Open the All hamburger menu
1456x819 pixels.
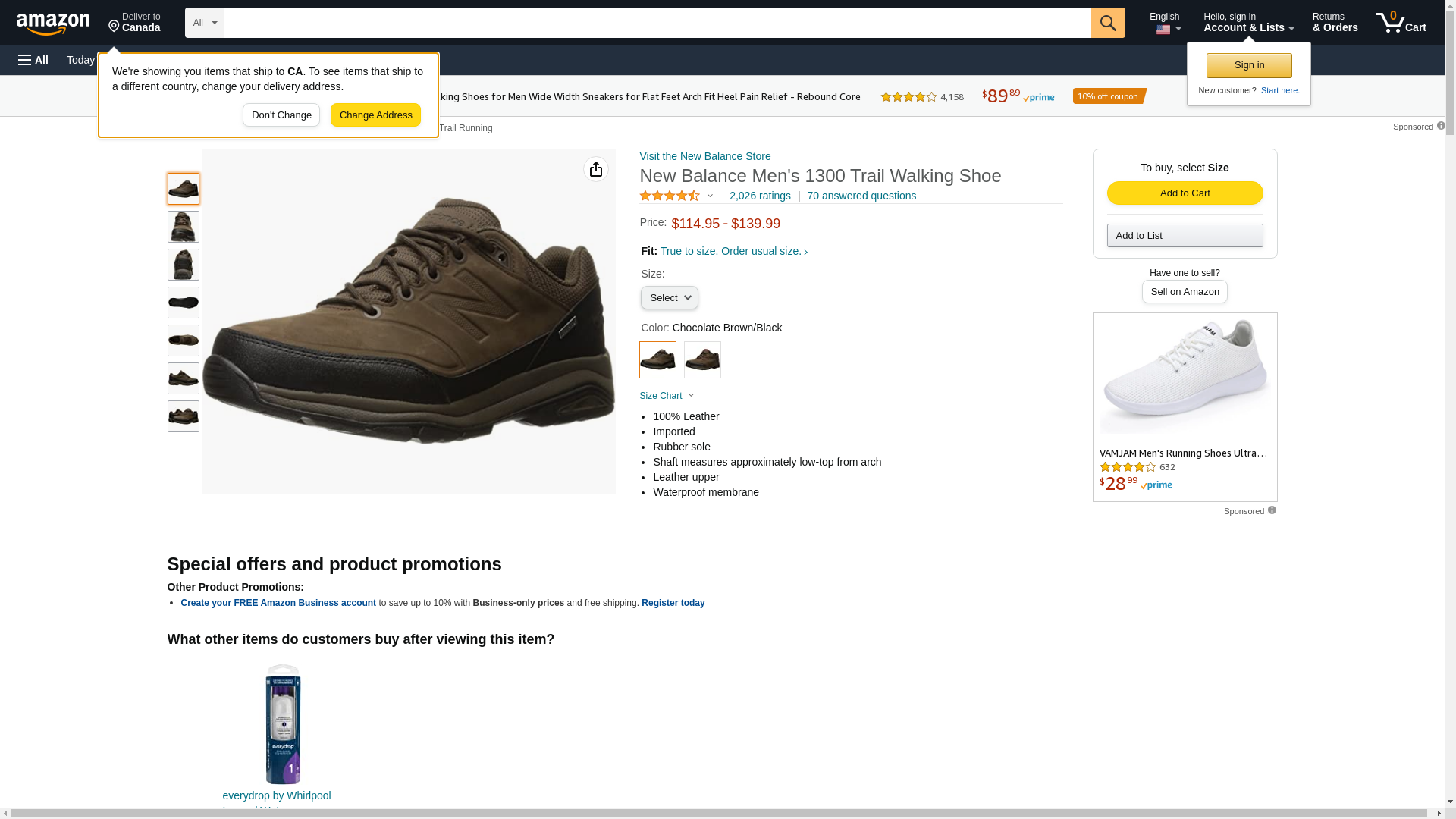point(33,60)
